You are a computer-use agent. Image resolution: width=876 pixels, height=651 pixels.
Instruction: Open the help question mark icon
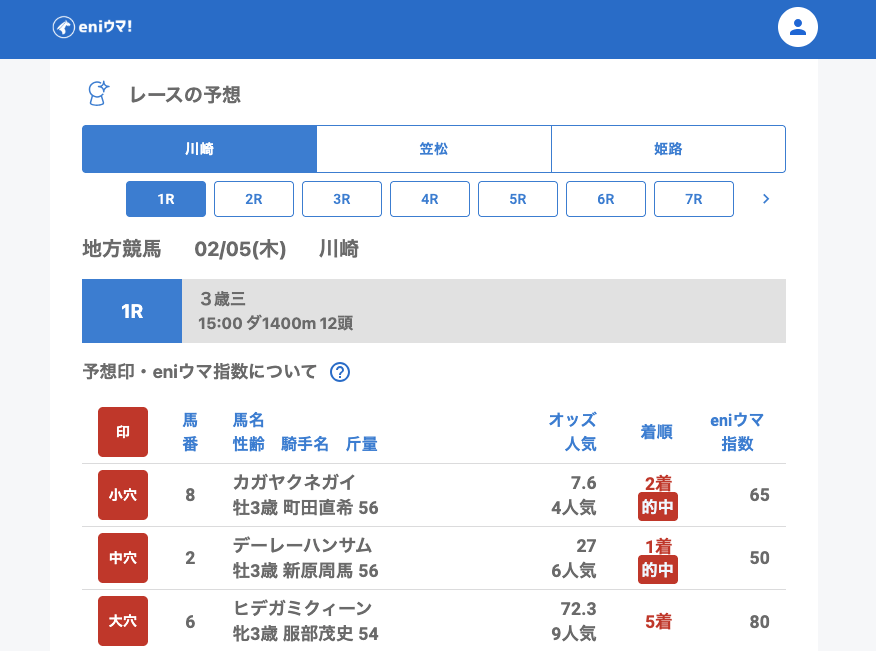[x=340, y=372]
